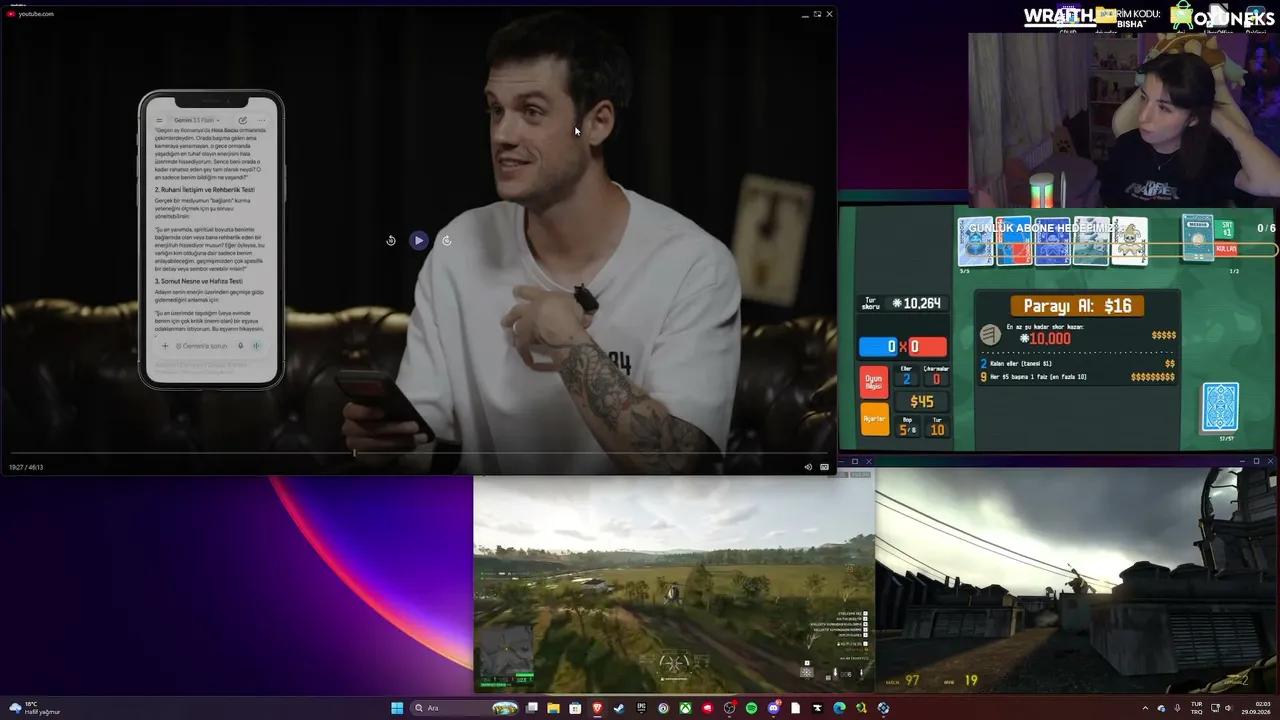
Task: Select the jester joker card
Action: point(1129,241)
